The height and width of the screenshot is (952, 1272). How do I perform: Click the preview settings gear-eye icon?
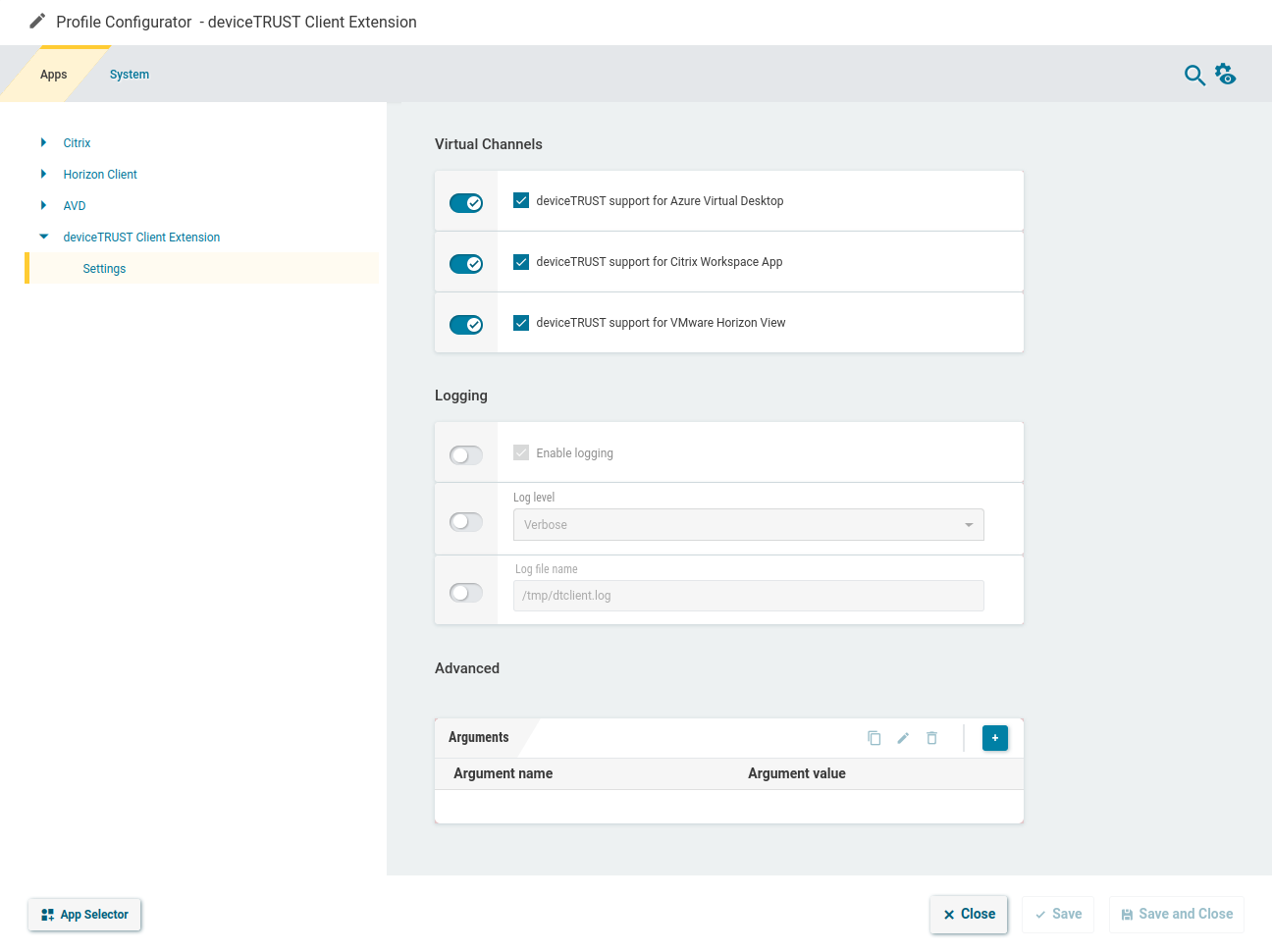1226,75
